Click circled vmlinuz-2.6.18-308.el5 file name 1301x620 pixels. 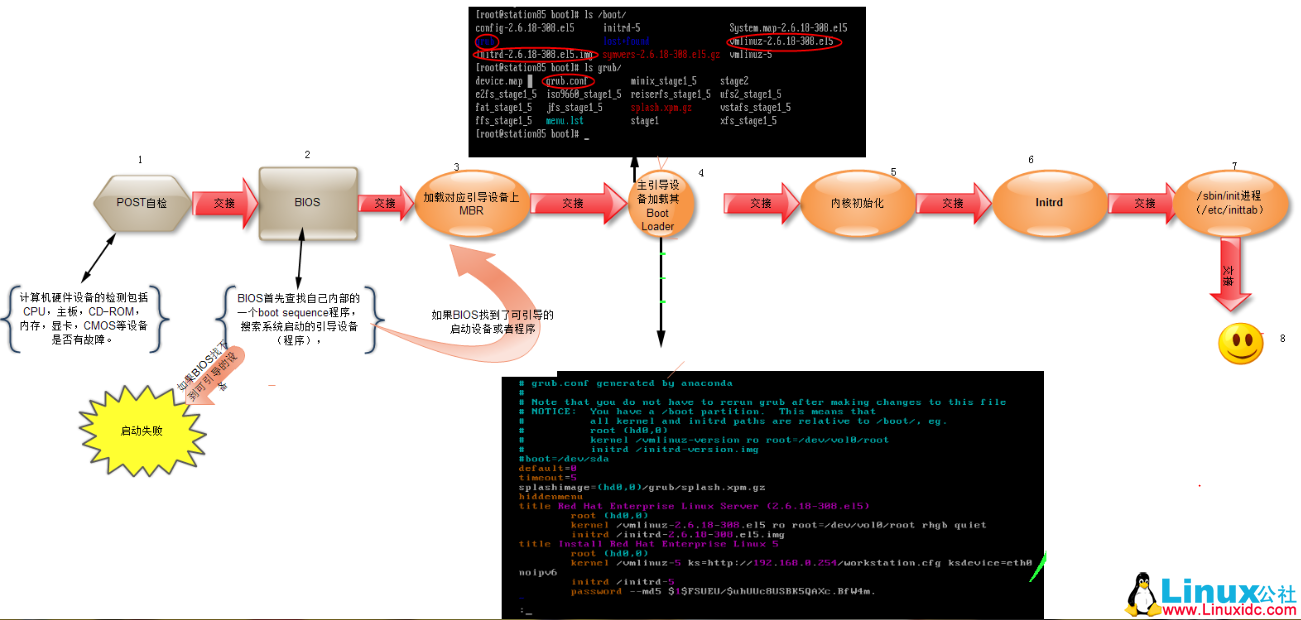point(782,42)
